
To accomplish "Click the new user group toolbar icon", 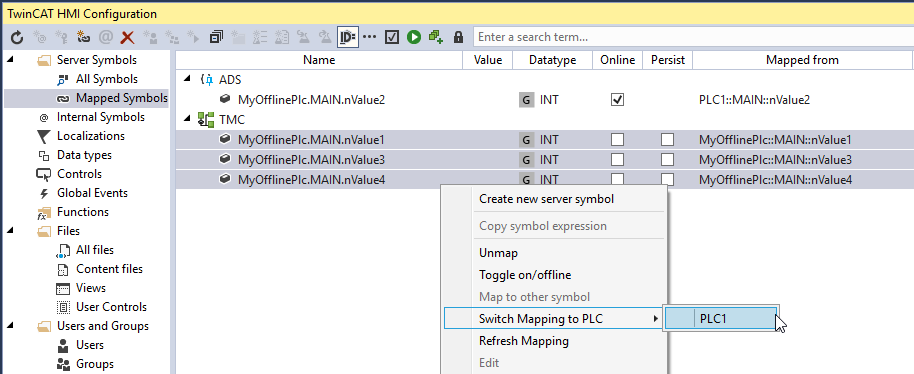I will pyautogui.click(x=172, y=37).
